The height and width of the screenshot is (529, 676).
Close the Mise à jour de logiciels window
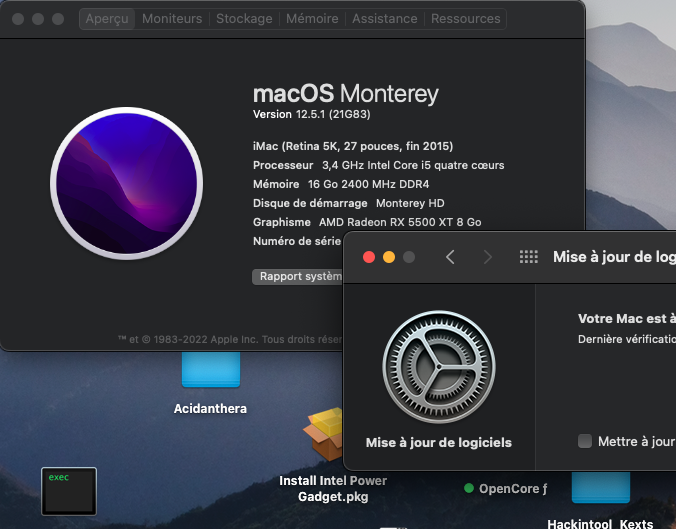pos(369,257)
